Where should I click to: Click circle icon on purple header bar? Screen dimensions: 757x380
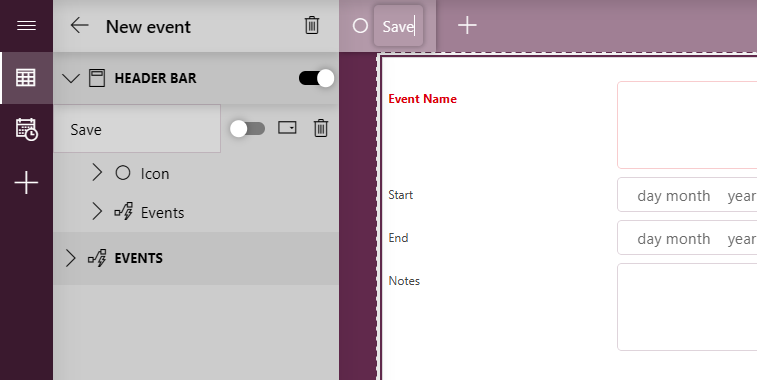[360, 26]
